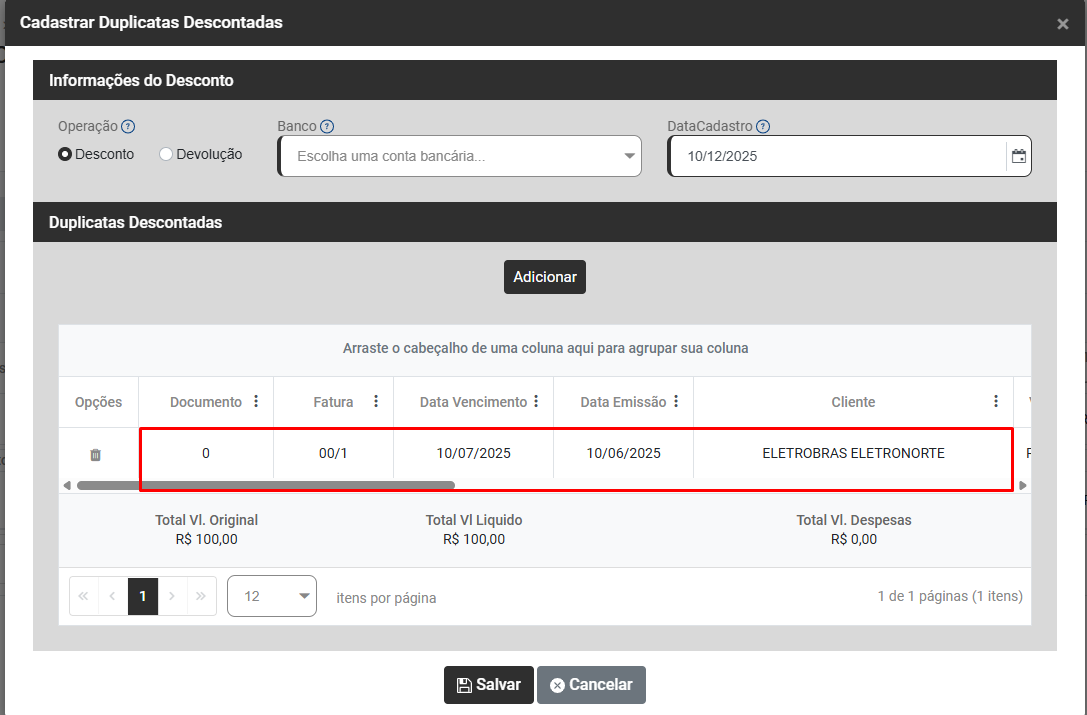The height and width of the screenshot is (715, 1087).
Task: Click help icon beside Banco label
Action: coord(327,127)
